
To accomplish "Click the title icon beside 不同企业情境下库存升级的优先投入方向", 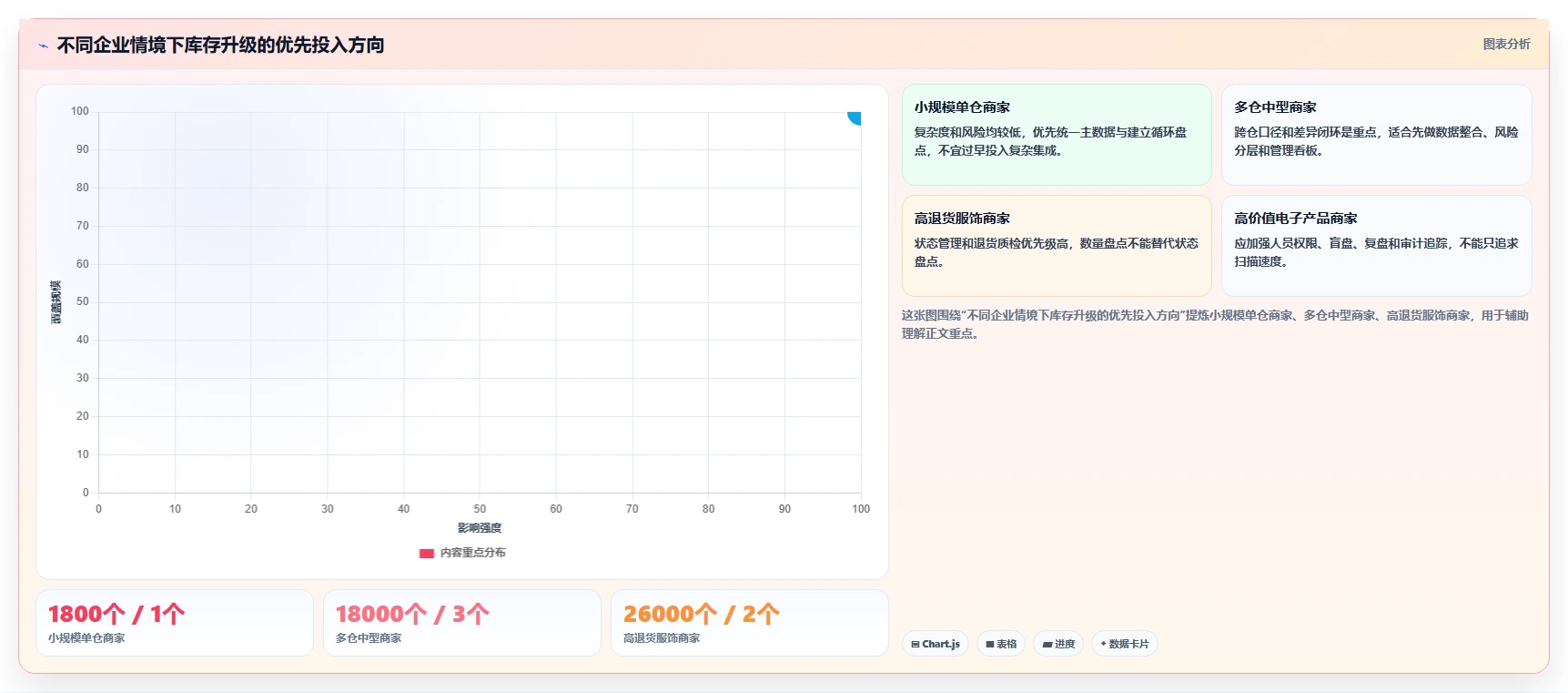I will [x=43, y=46].
